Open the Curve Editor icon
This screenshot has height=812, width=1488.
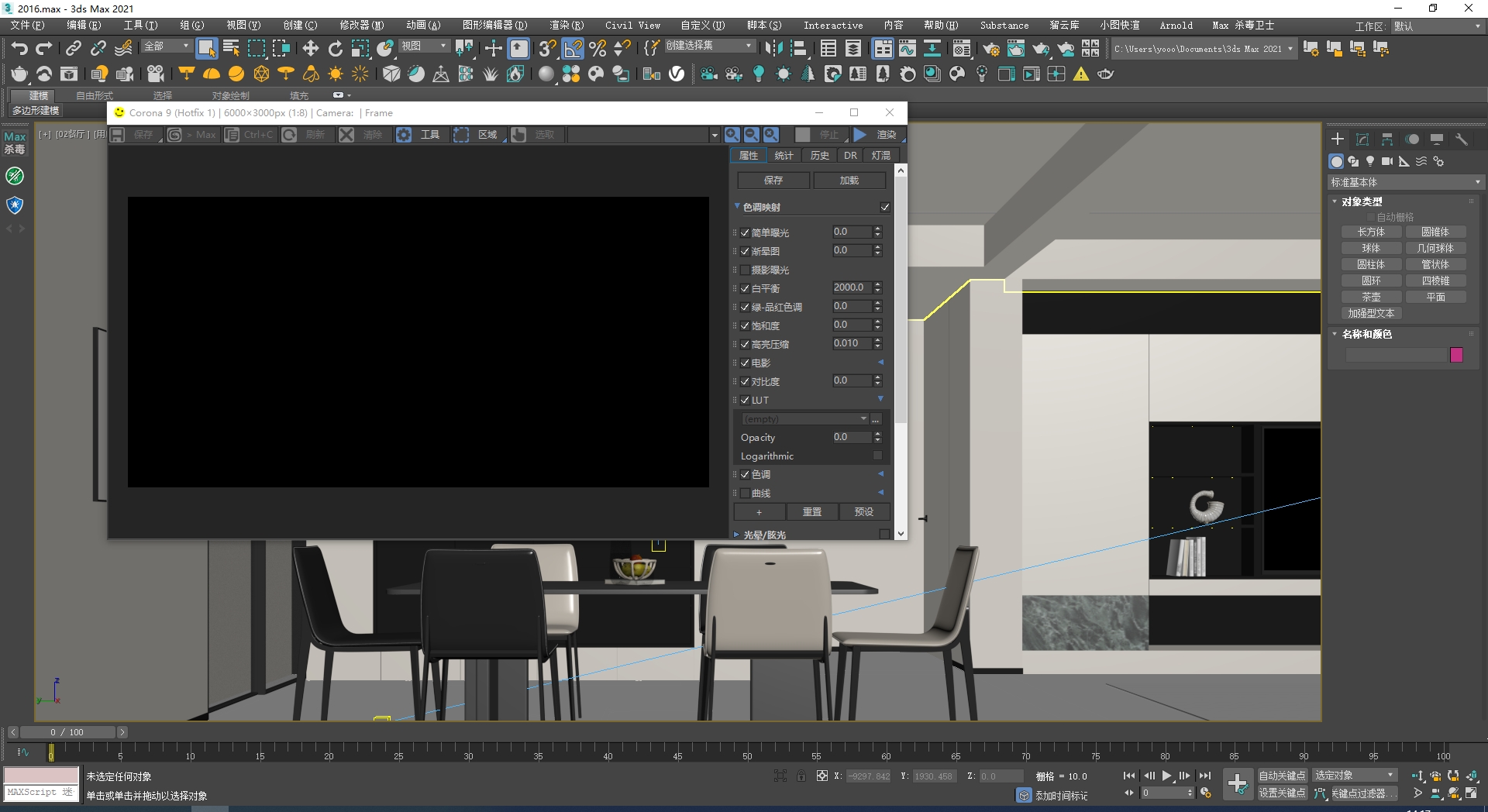[908, 48]
